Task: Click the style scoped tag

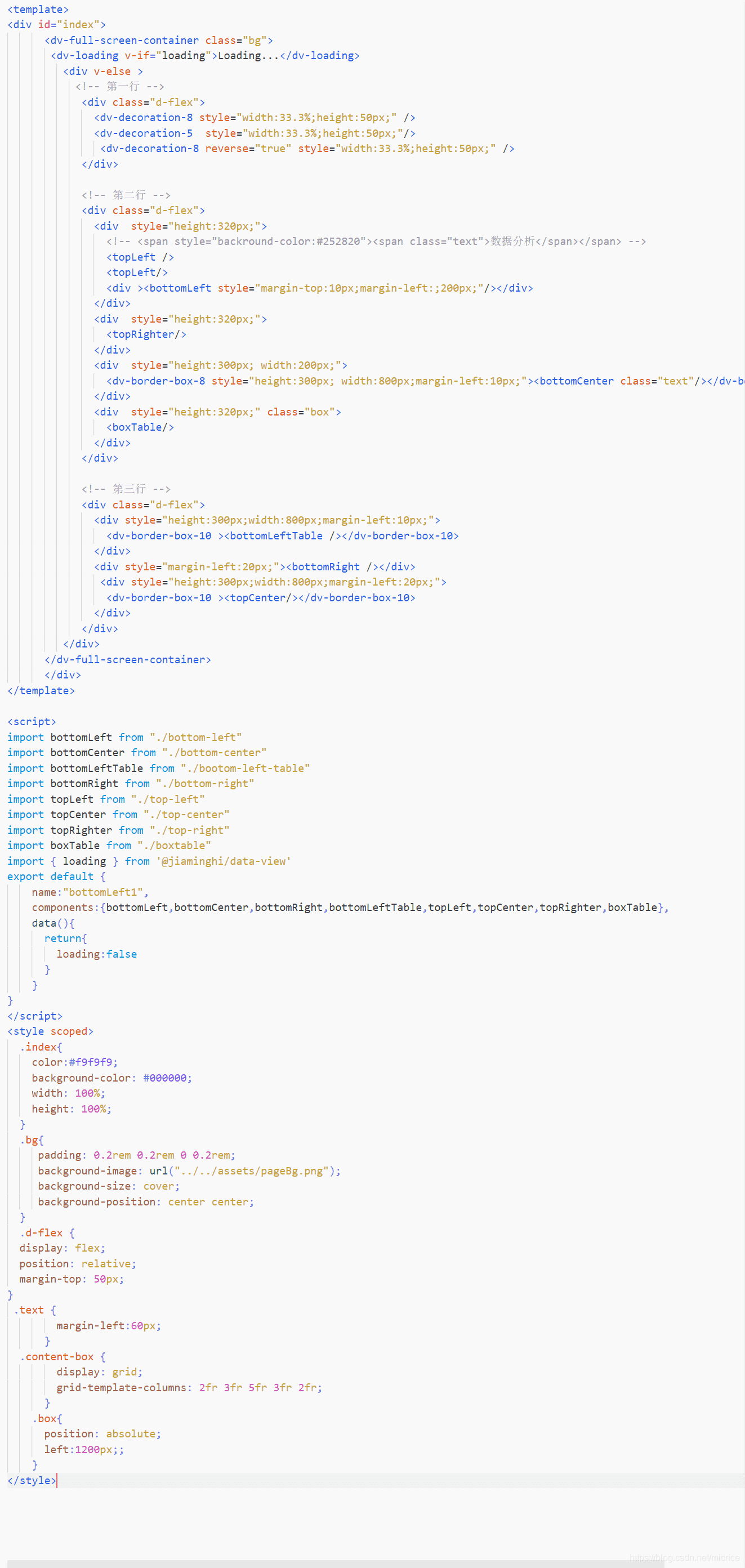Action: point(51,1031)
